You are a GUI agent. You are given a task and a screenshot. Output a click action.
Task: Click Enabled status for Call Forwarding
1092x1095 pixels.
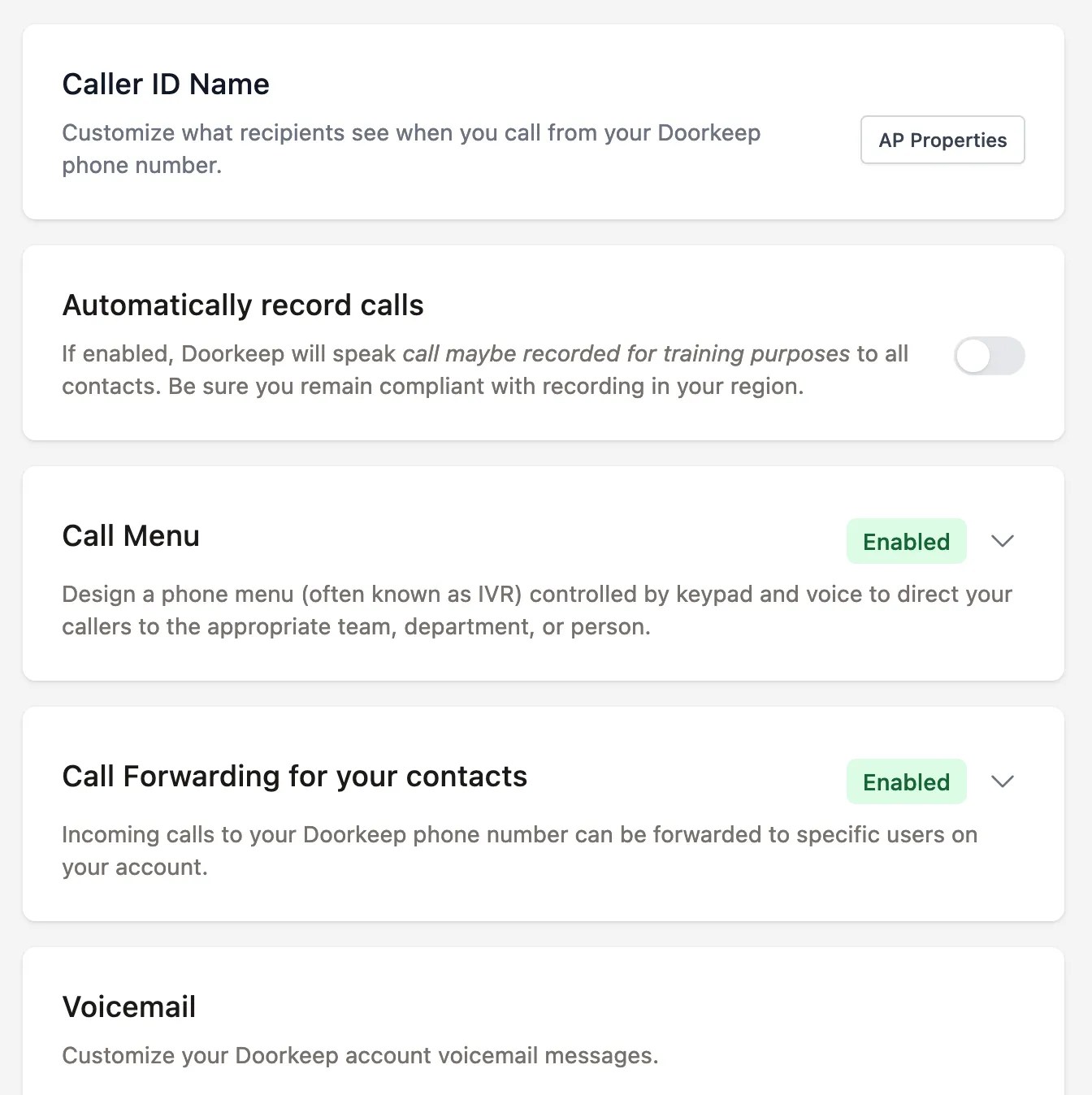click(x=906, y=781)
